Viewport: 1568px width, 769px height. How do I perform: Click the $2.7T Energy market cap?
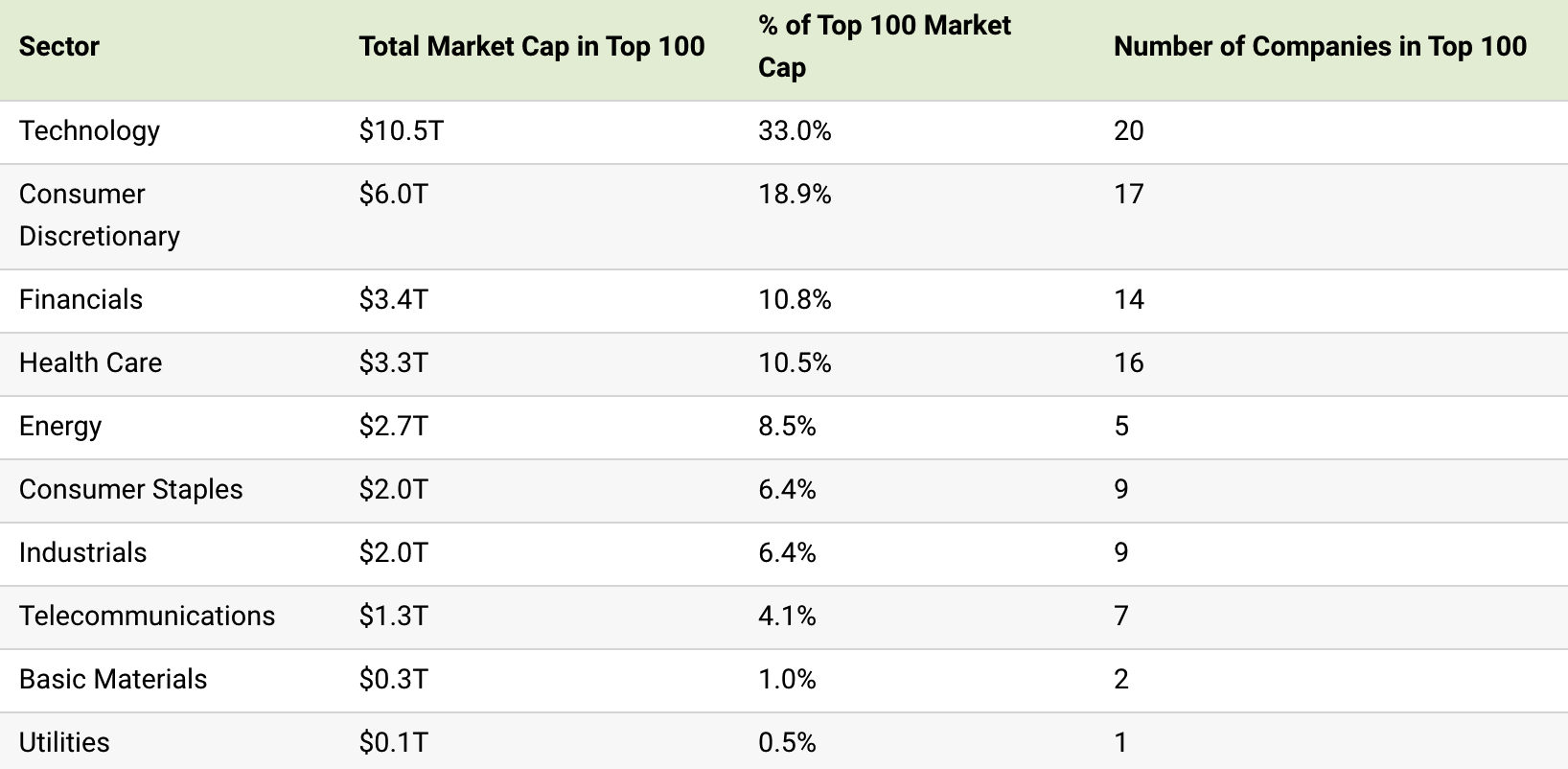(393, 426)
